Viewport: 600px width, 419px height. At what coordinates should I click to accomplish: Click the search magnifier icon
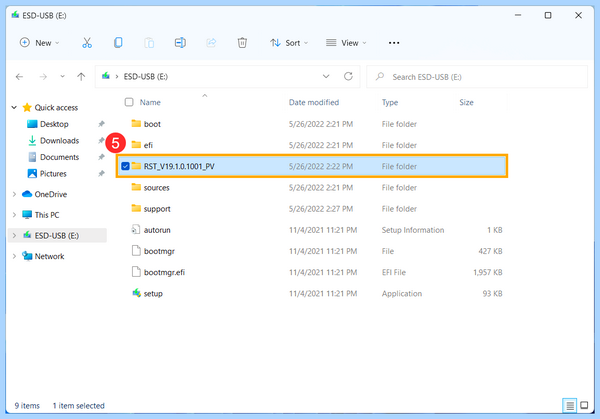tap(380, 77)
